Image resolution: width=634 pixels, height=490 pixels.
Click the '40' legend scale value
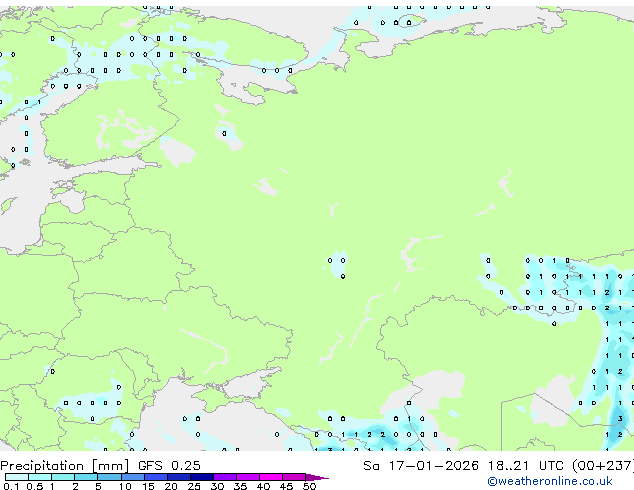coord(263,486)
